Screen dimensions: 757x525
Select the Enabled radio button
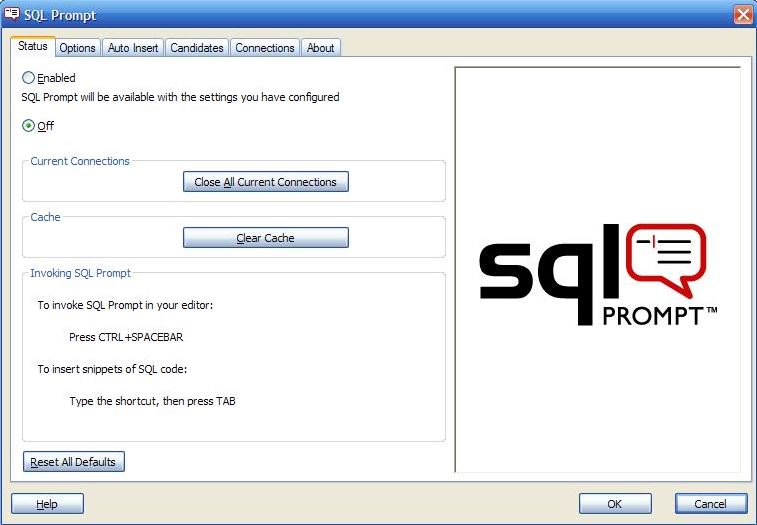pyautogui.click(x=29, y=77)
